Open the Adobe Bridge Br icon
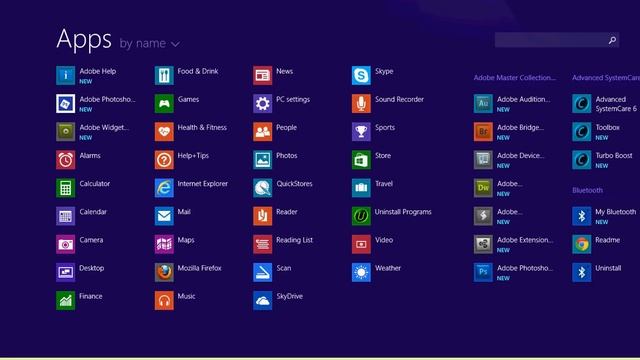 coord(483,131)
